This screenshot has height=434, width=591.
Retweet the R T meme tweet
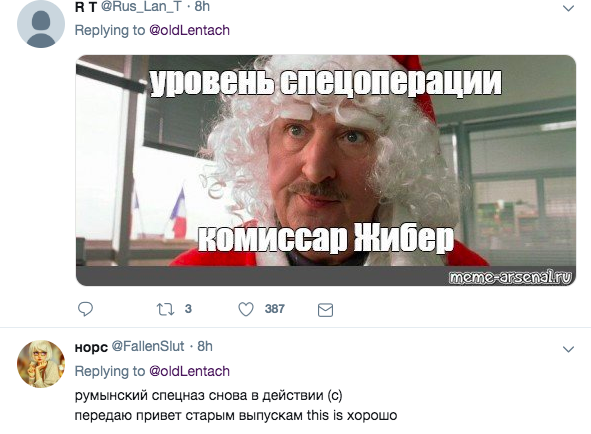(165, 309)
